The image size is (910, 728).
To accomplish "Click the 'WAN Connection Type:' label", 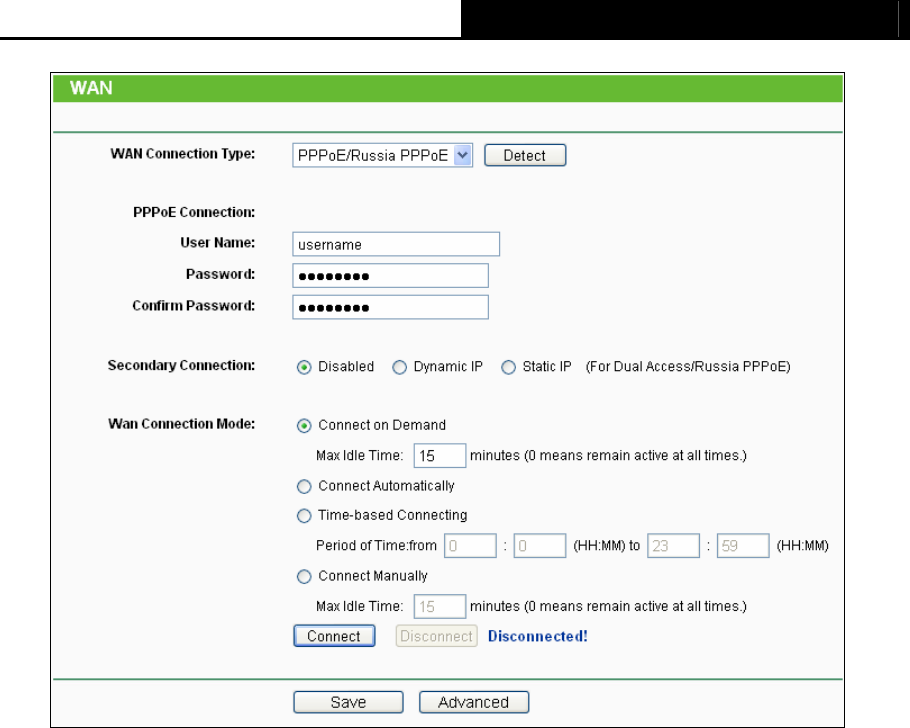I will click(183, 154).
